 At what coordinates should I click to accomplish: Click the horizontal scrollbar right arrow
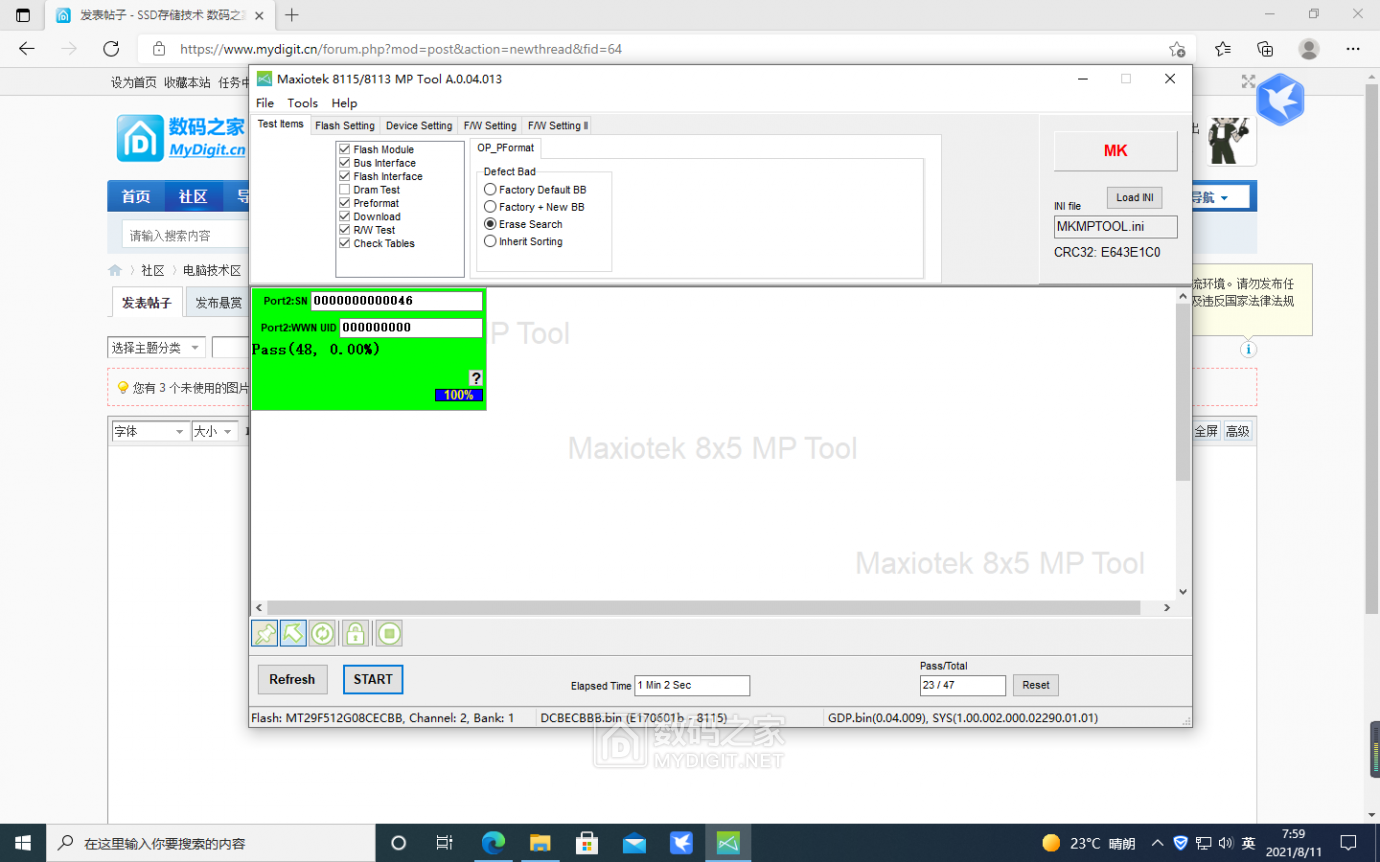tap(1166, 608)
